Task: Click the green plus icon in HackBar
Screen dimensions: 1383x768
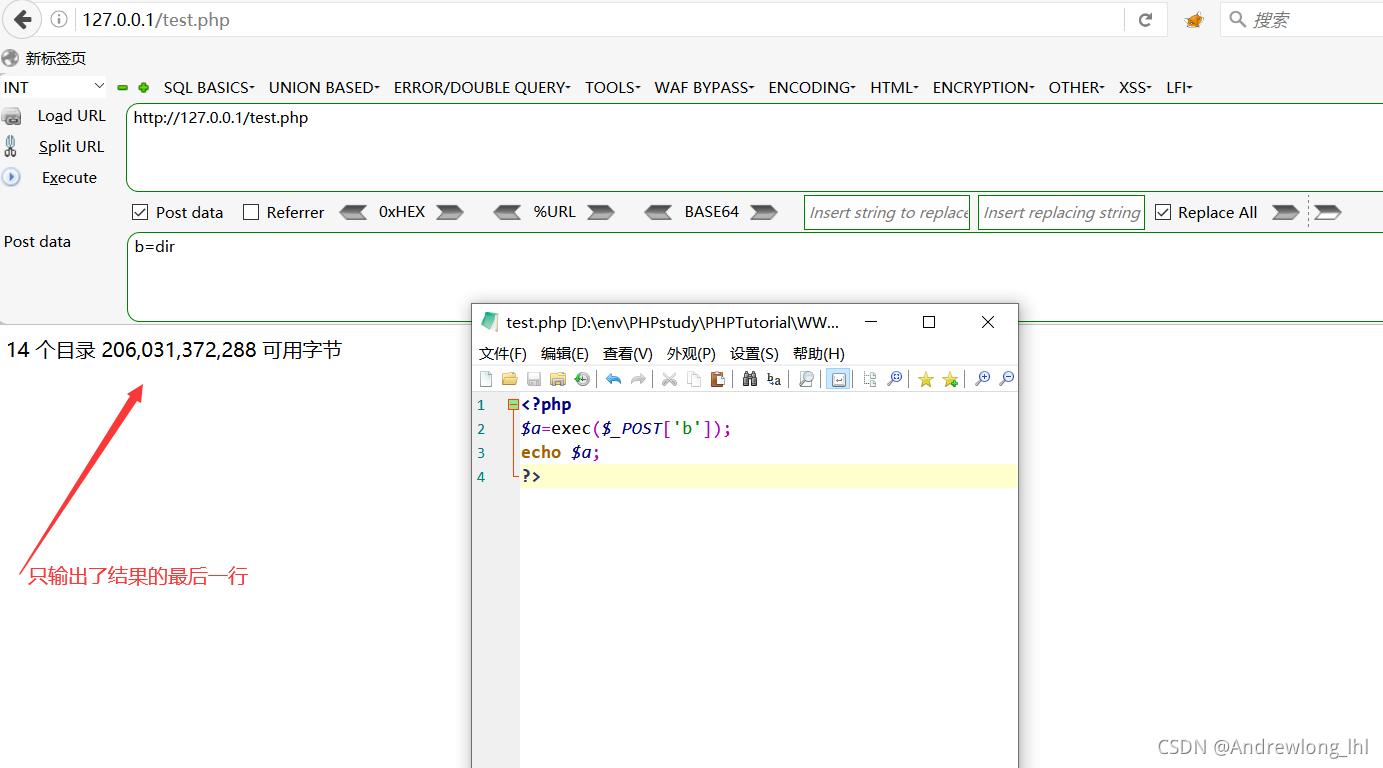Action: click(144, 88)
